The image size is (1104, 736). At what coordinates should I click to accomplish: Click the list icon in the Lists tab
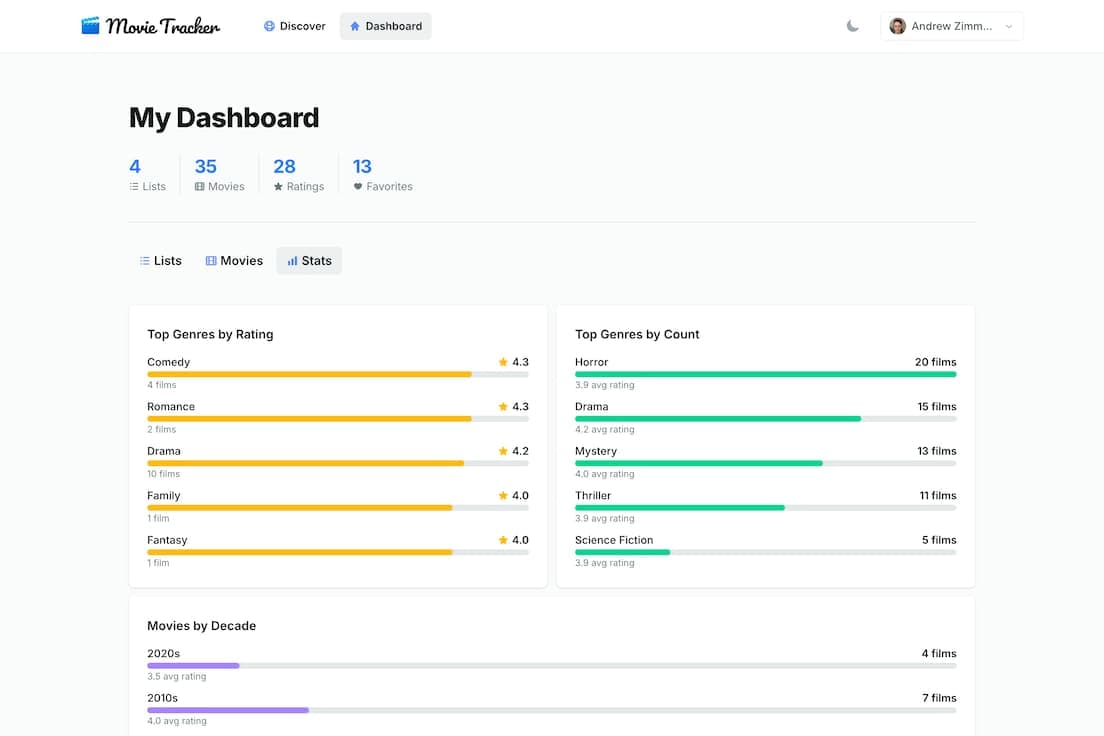click(x=144, y=261)
